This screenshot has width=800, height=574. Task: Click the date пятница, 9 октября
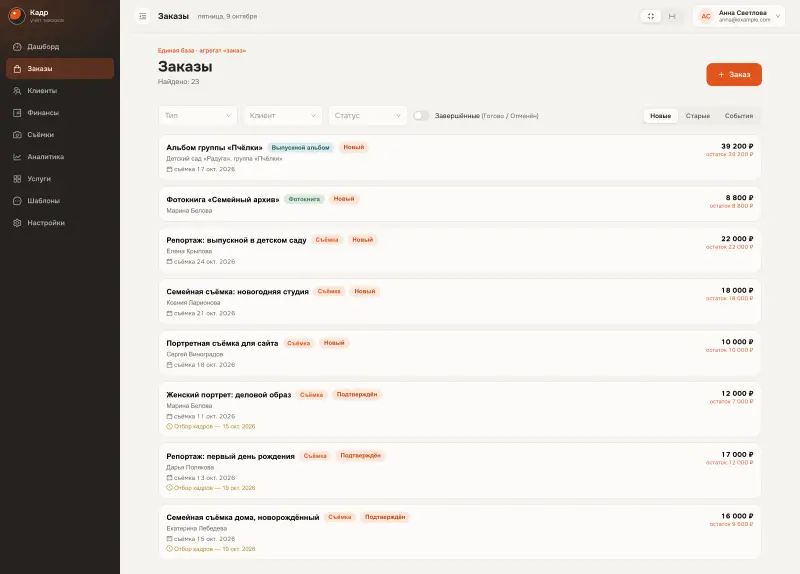228,16
